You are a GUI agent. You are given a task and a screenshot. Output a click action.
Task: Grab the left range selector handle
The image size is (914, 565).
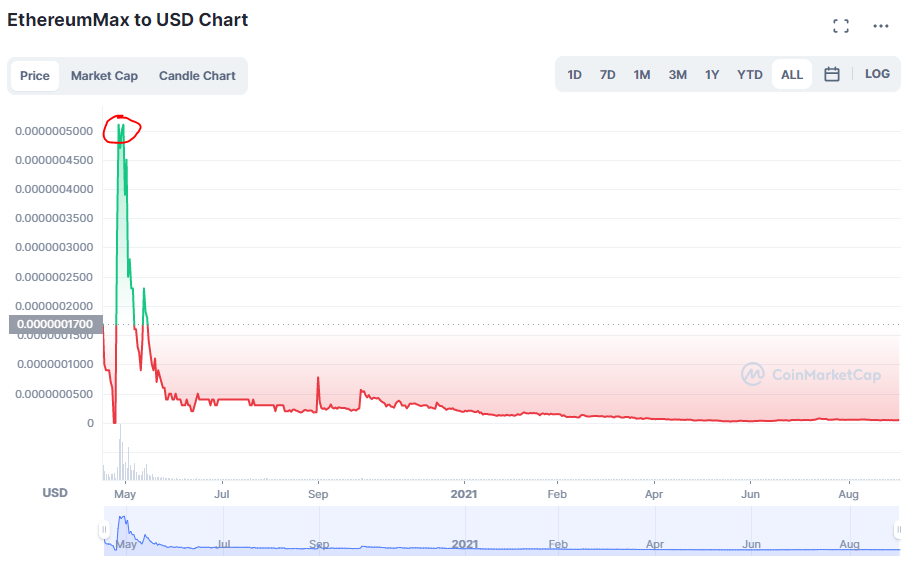coord(104,529)
